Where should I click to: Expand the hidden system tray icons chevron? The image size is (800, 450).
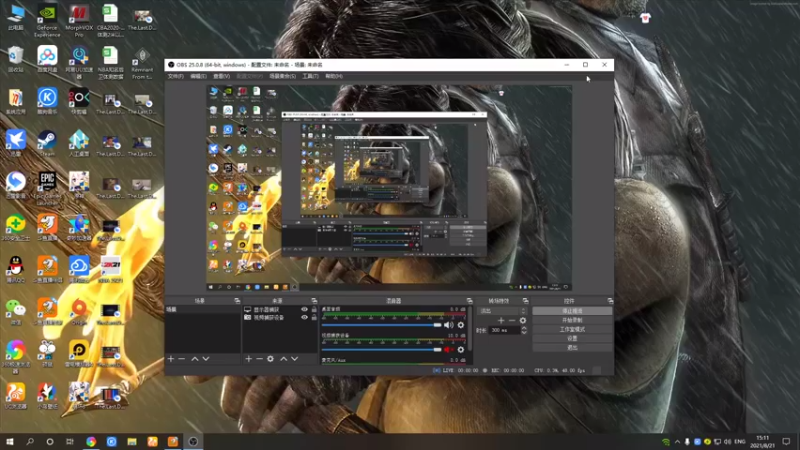click(x=677, y=441)
